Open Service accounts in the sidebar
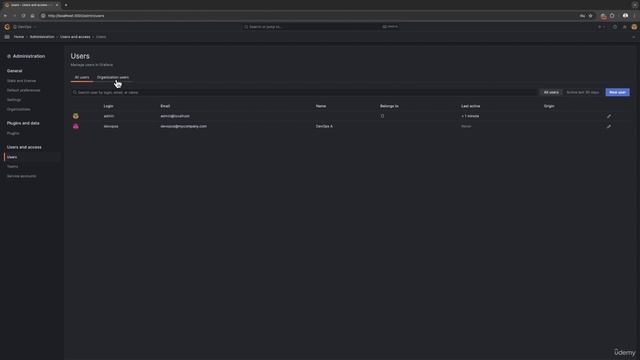Screen dimensions: 640x360 (21, 176)
